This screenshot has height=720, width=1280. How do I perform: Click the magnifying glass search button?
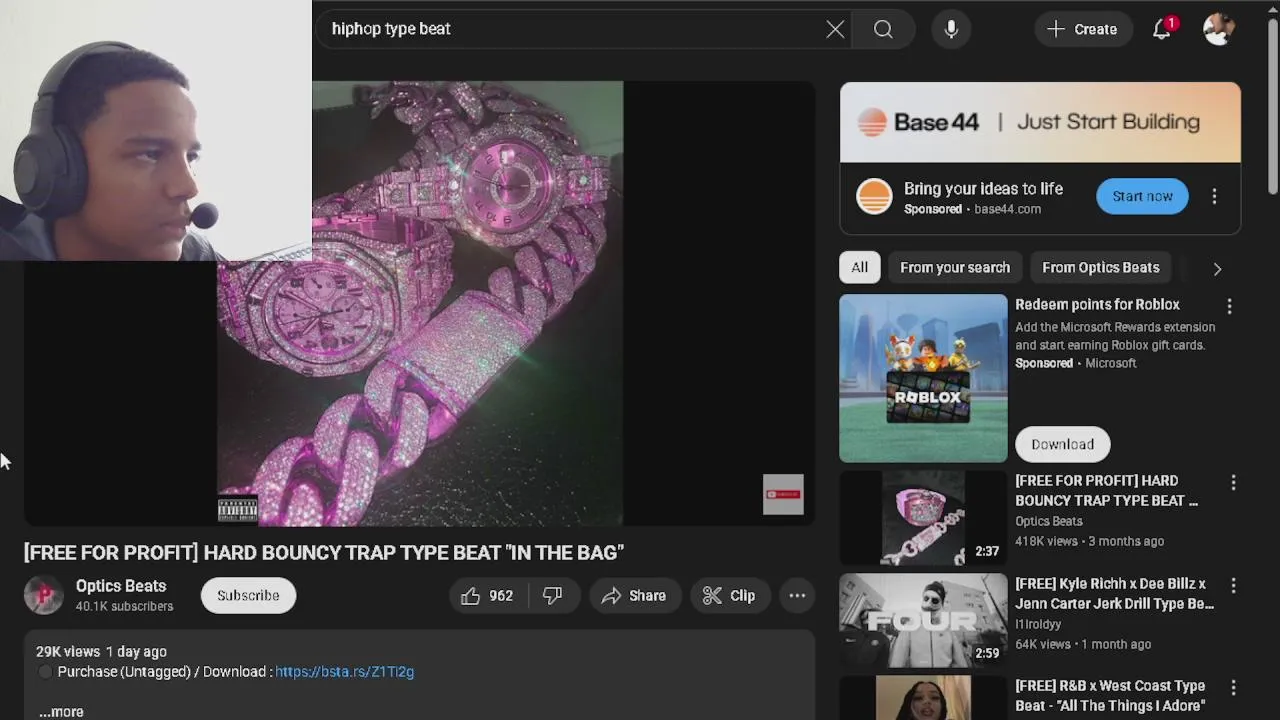tap(883, 29)
